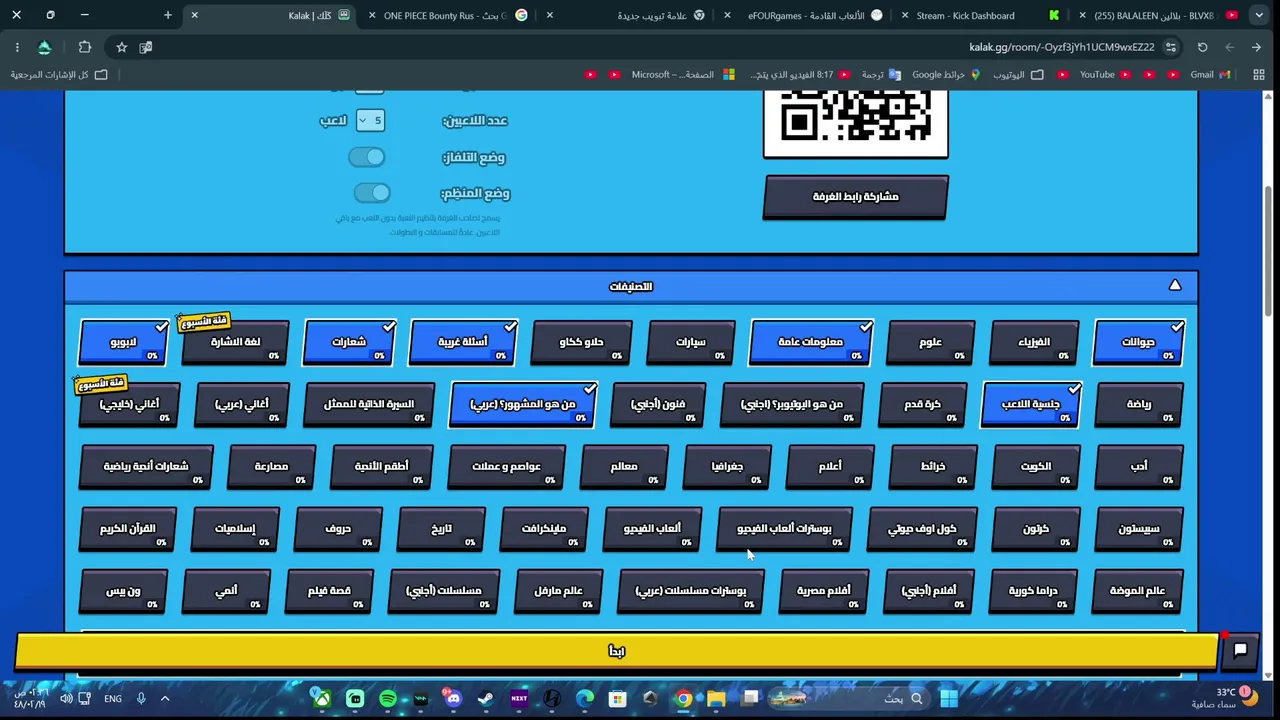Open Microsoft Store from the taskbar
This screenshot has width=1280, height=720.
(618, 699)
